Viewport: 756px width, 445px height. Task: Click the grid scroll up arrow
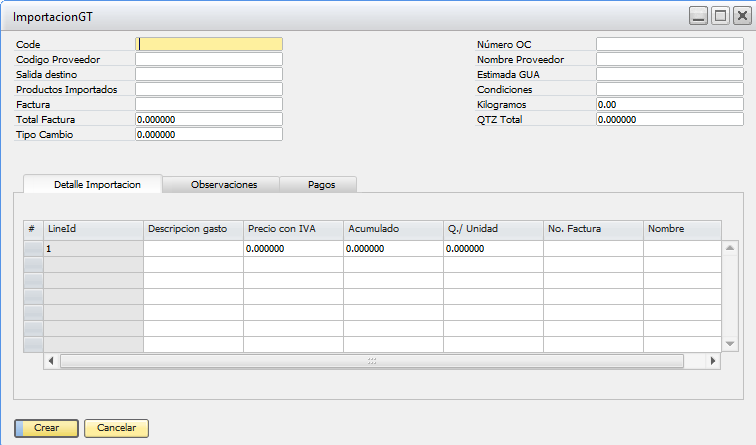tap(730, 247)
